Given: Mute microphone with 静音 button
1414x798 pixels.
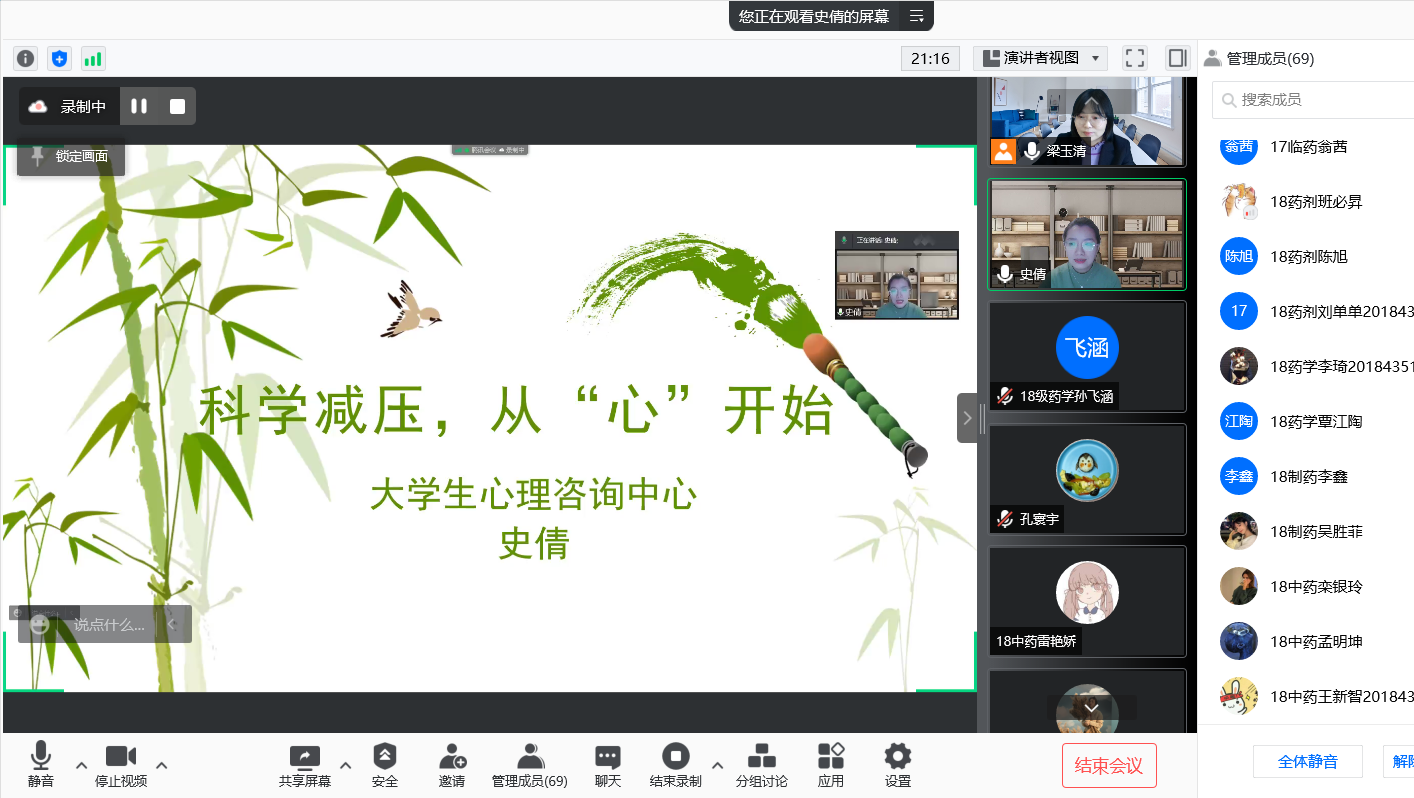Looking at the screenshot, I should point(41,765).
